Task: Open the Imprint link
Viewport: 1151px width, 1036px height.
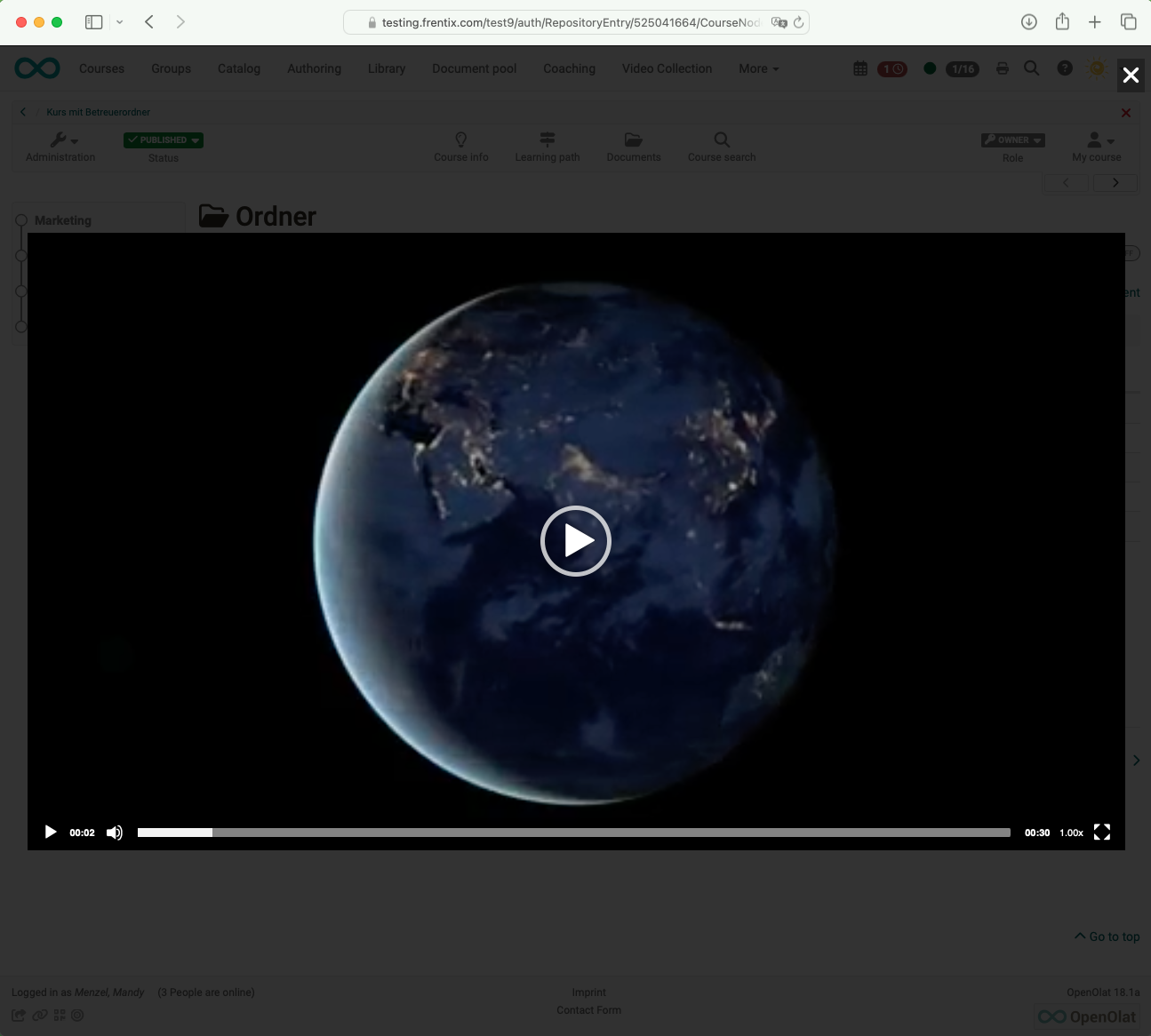Action: [x=588, y=992]
